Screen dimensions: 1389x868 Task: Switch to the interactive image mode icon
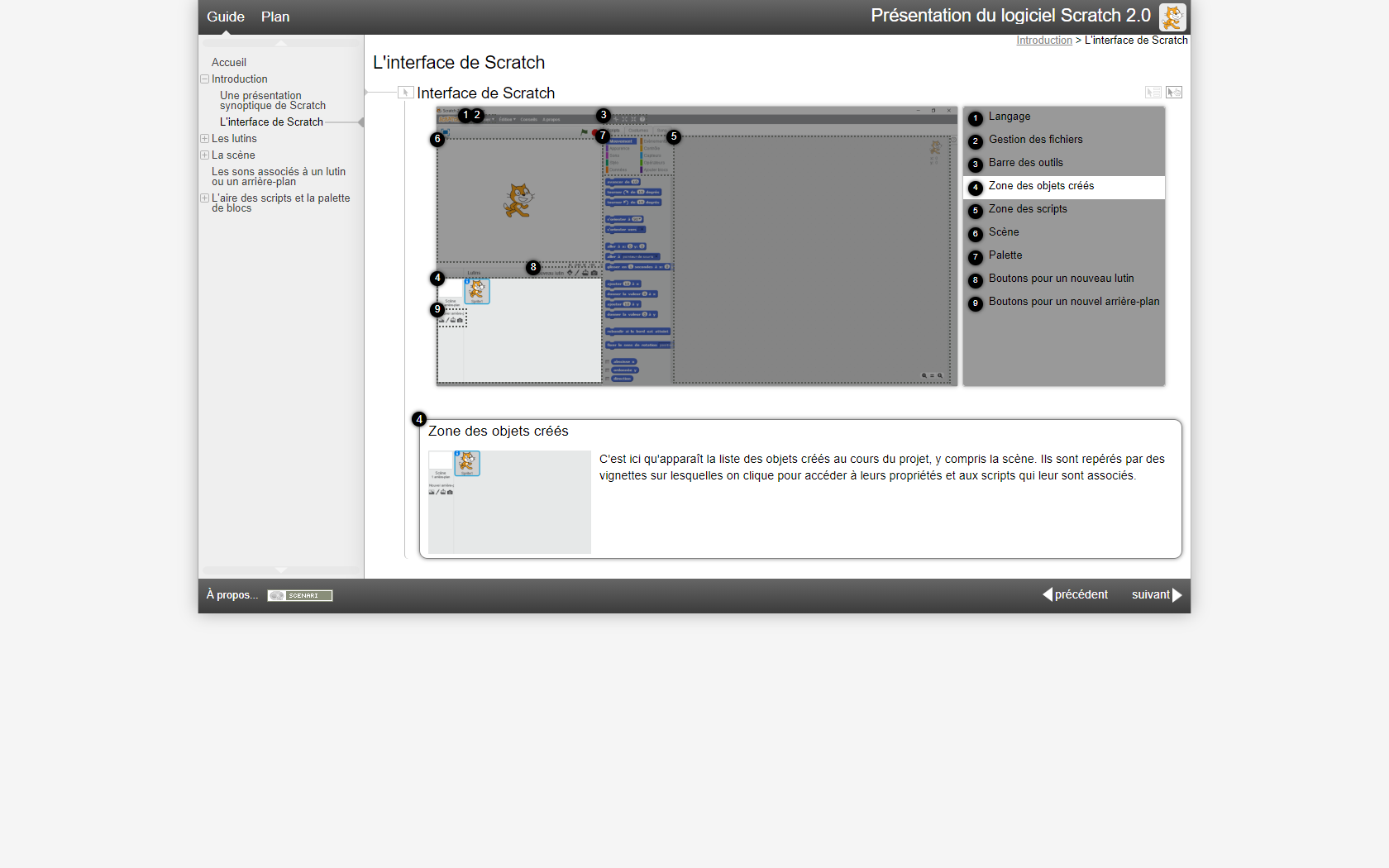[x=1174, y=93]
